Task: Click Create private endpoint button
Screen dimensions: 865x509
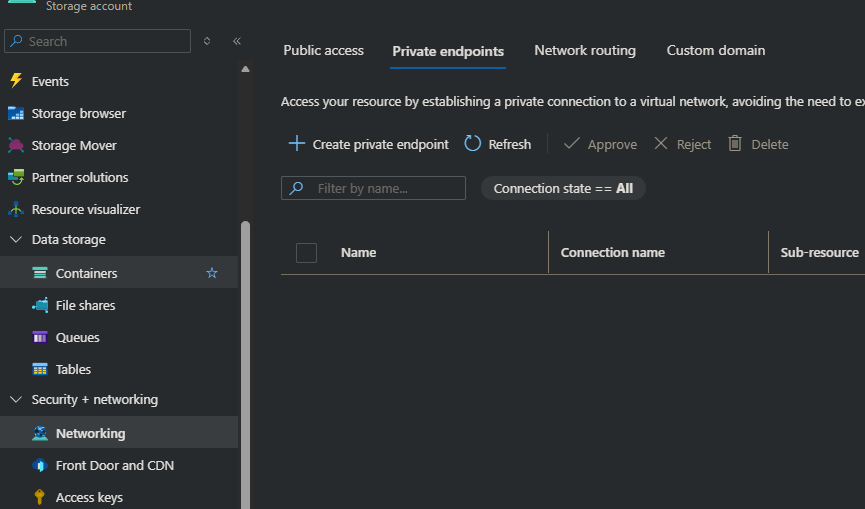Action: point(368,144)
